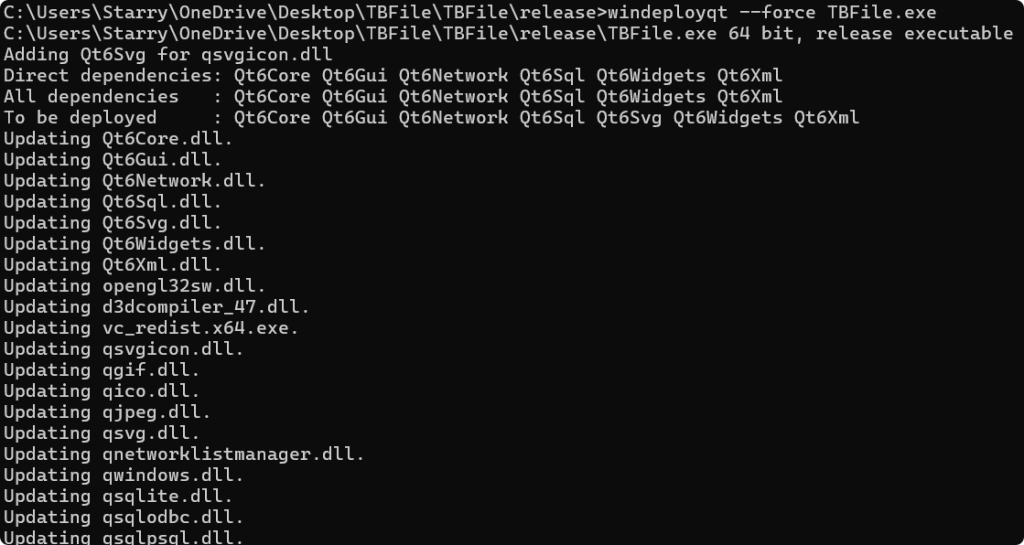Viewport: 1024px width, 545px height.
Task: Click the 'Updating Qt6Core.dll.' line
Action: coord(118,138)
